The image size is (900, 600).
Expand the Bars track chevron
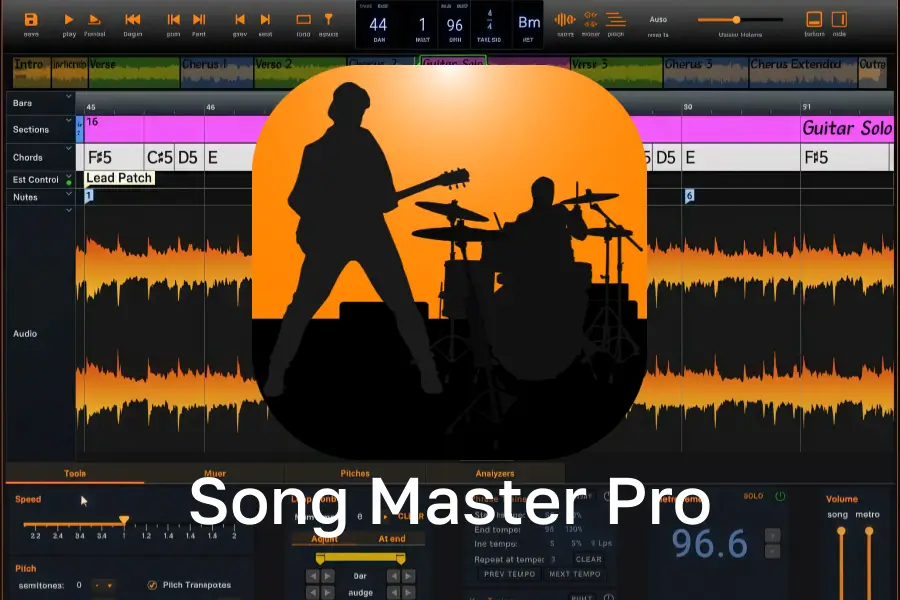pyautogui.click(x=69, y=96)
